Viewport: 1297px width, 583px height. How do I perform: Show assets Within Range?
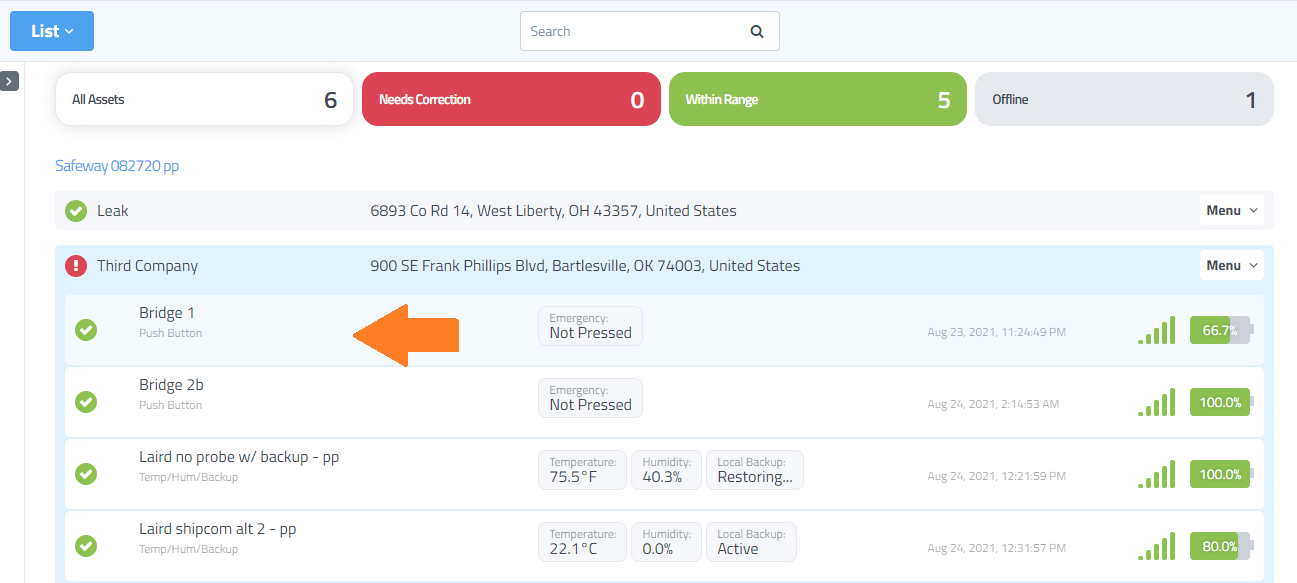pos(817,99)
